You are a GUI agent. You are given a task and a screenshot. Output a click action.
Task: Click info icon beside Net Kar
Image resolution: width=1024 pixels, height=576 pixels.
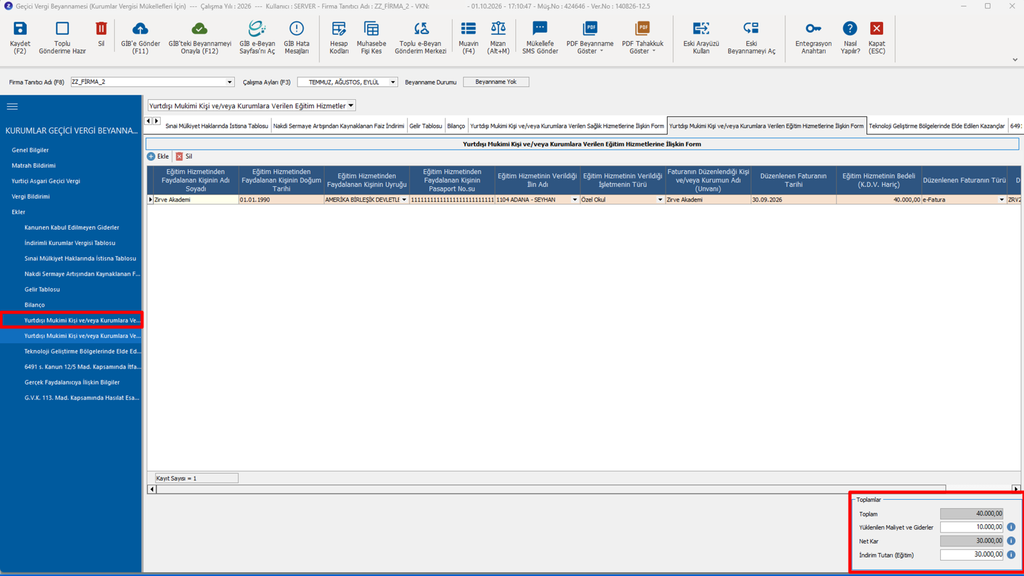pos(1011,541)
